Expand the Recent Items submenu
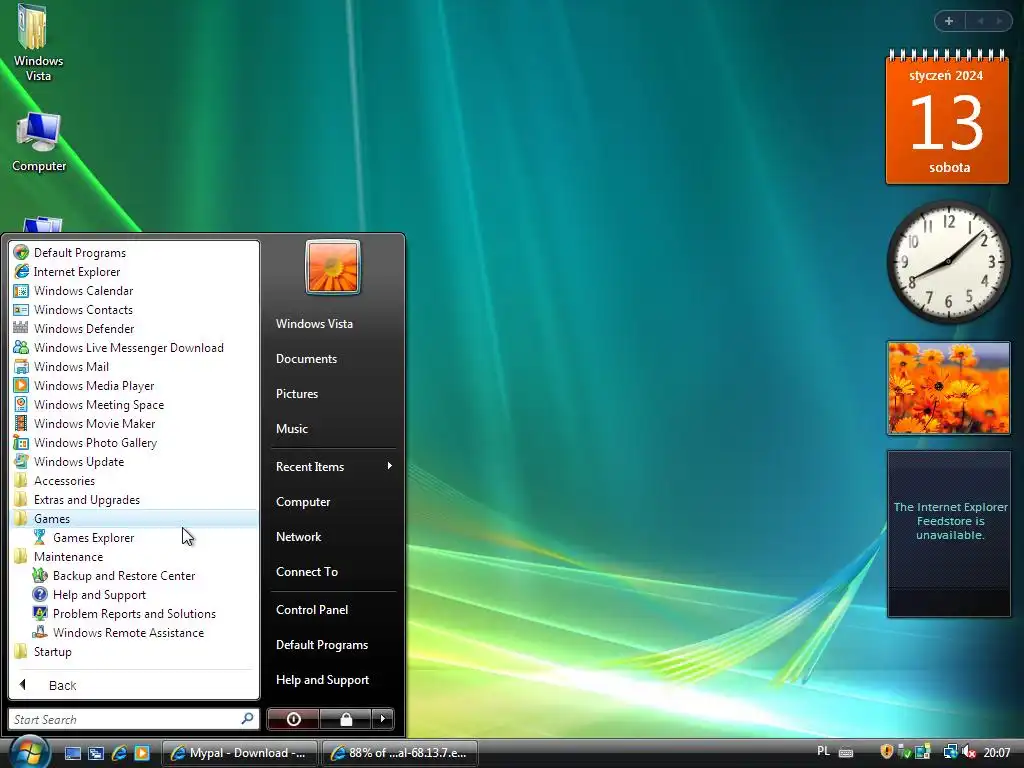Viewport: 1024px width, 768px height. [x=333, y=466]
